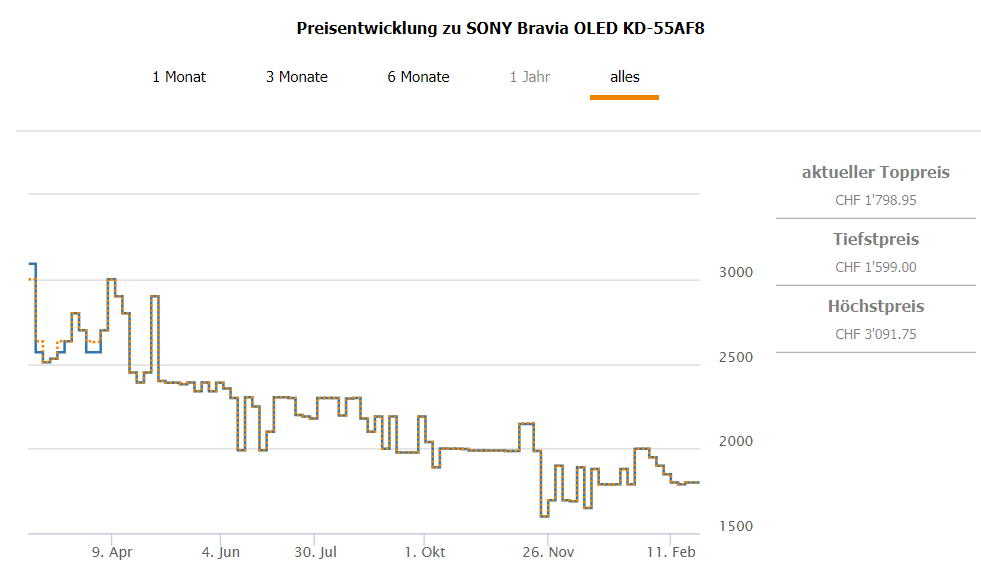Show the "6 Monate" price history

(x=418, y=77)
